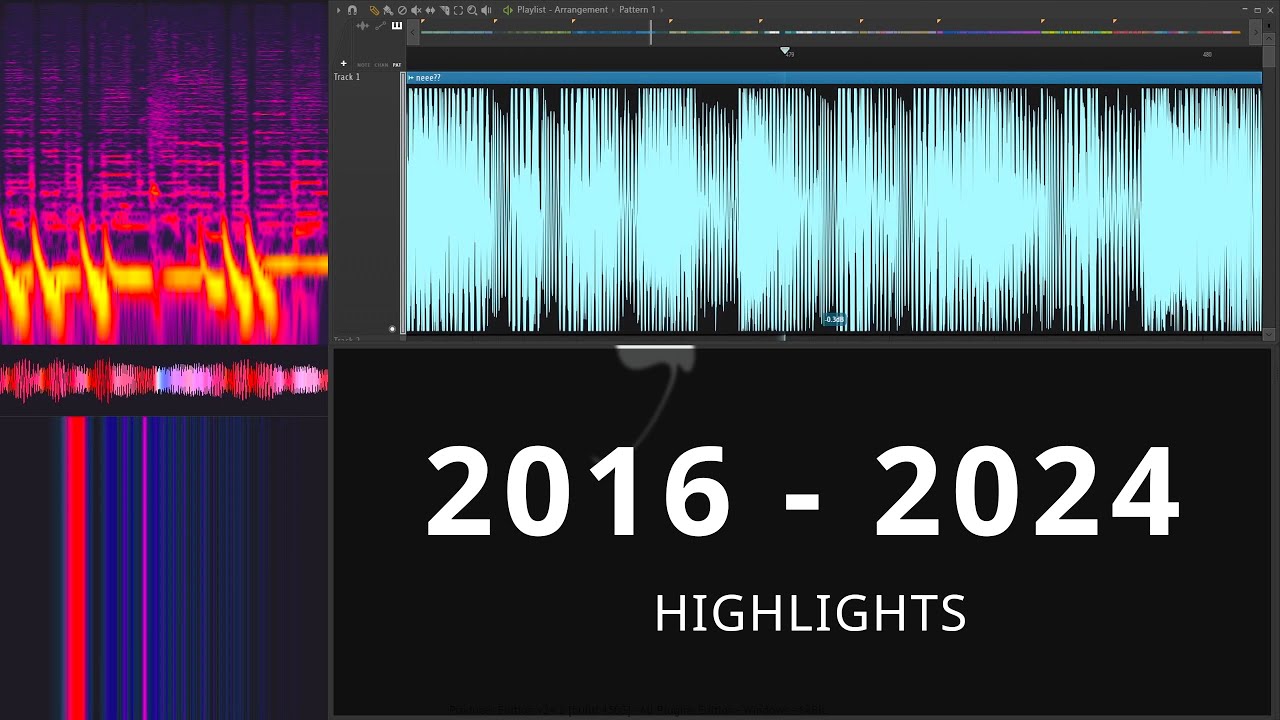Maximize the Playlist window
Image resolution: width=1280 pixels, height=720 pixels.
[1257, 10]
